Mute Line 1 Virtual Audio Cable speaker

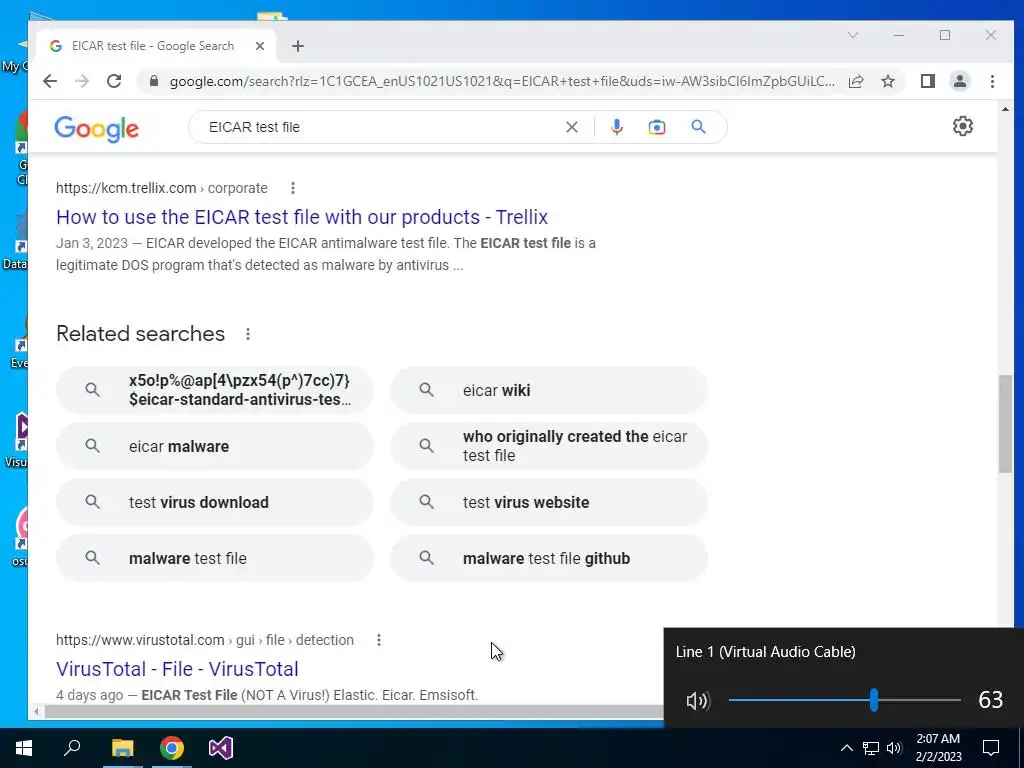[697, 701]
